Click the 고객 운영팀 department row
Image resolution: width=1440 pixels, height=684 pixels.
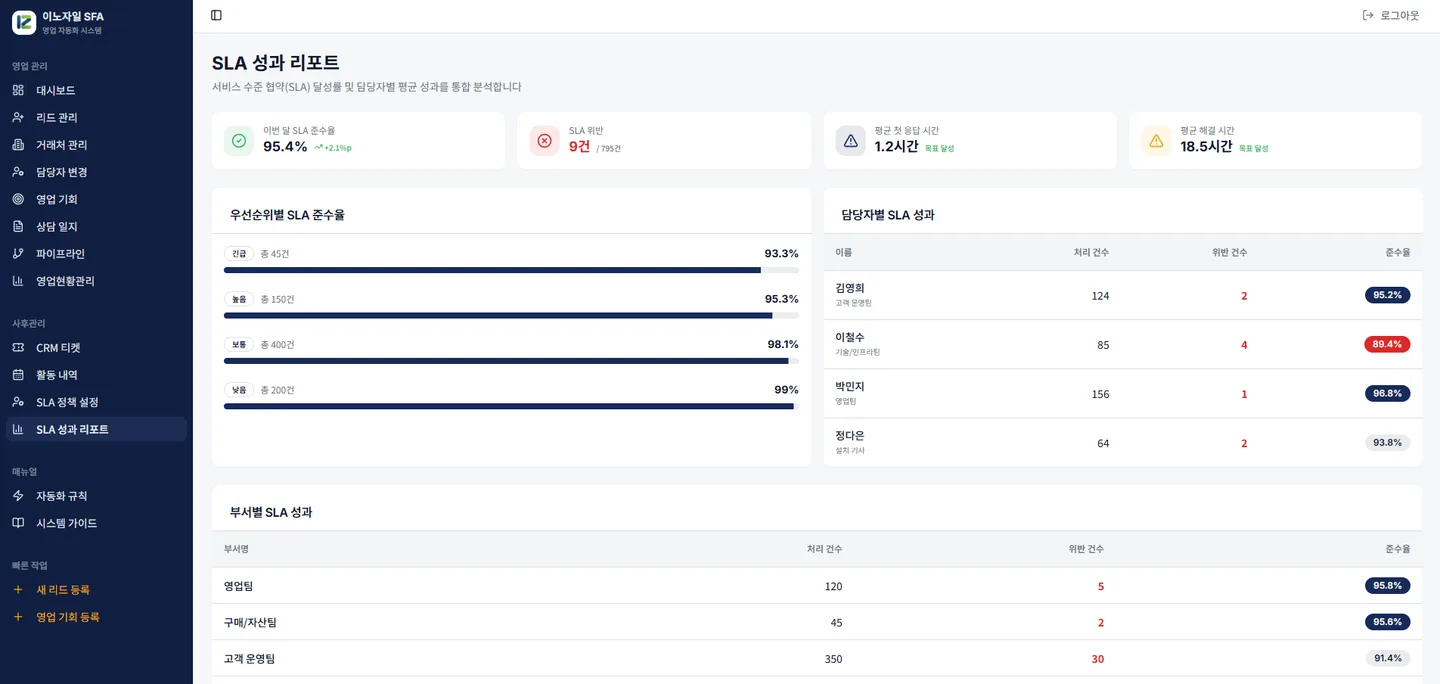tap(817, 659)
